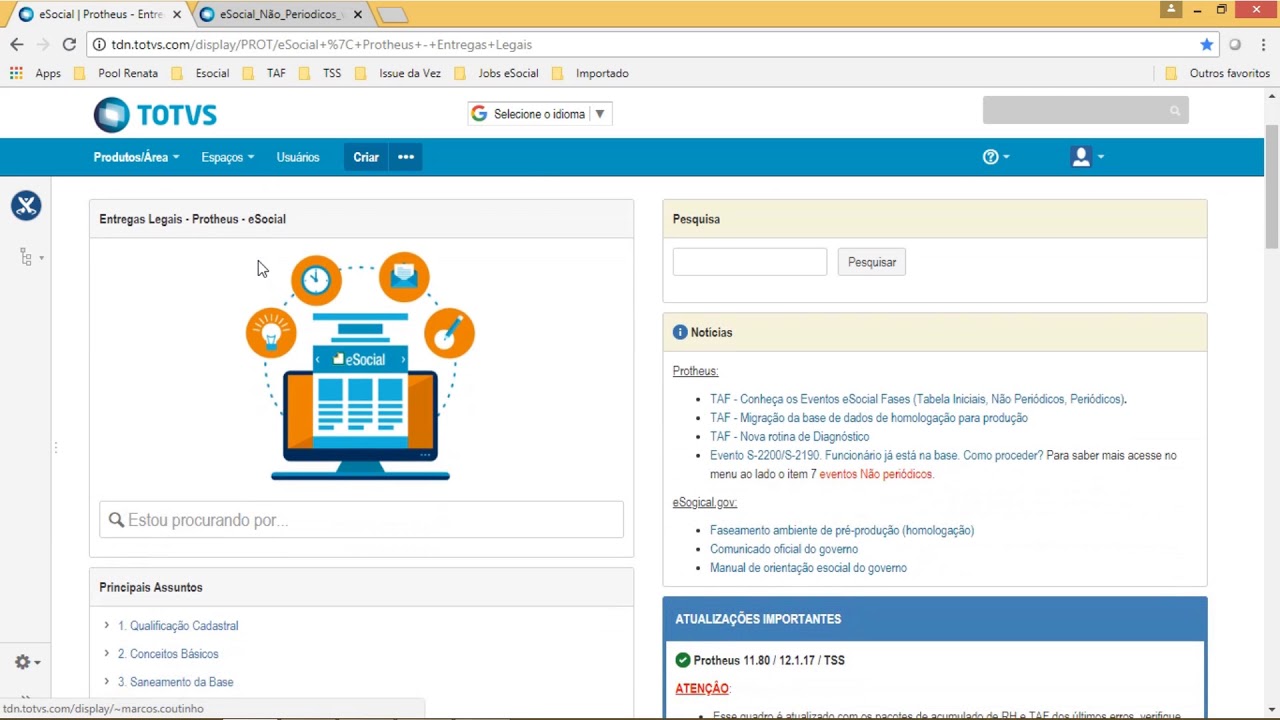Image resolution: width=1280 pixels, height=720 pixels.
Task: Open the Pool Renata bookmark folder
Action: (116, 73)
